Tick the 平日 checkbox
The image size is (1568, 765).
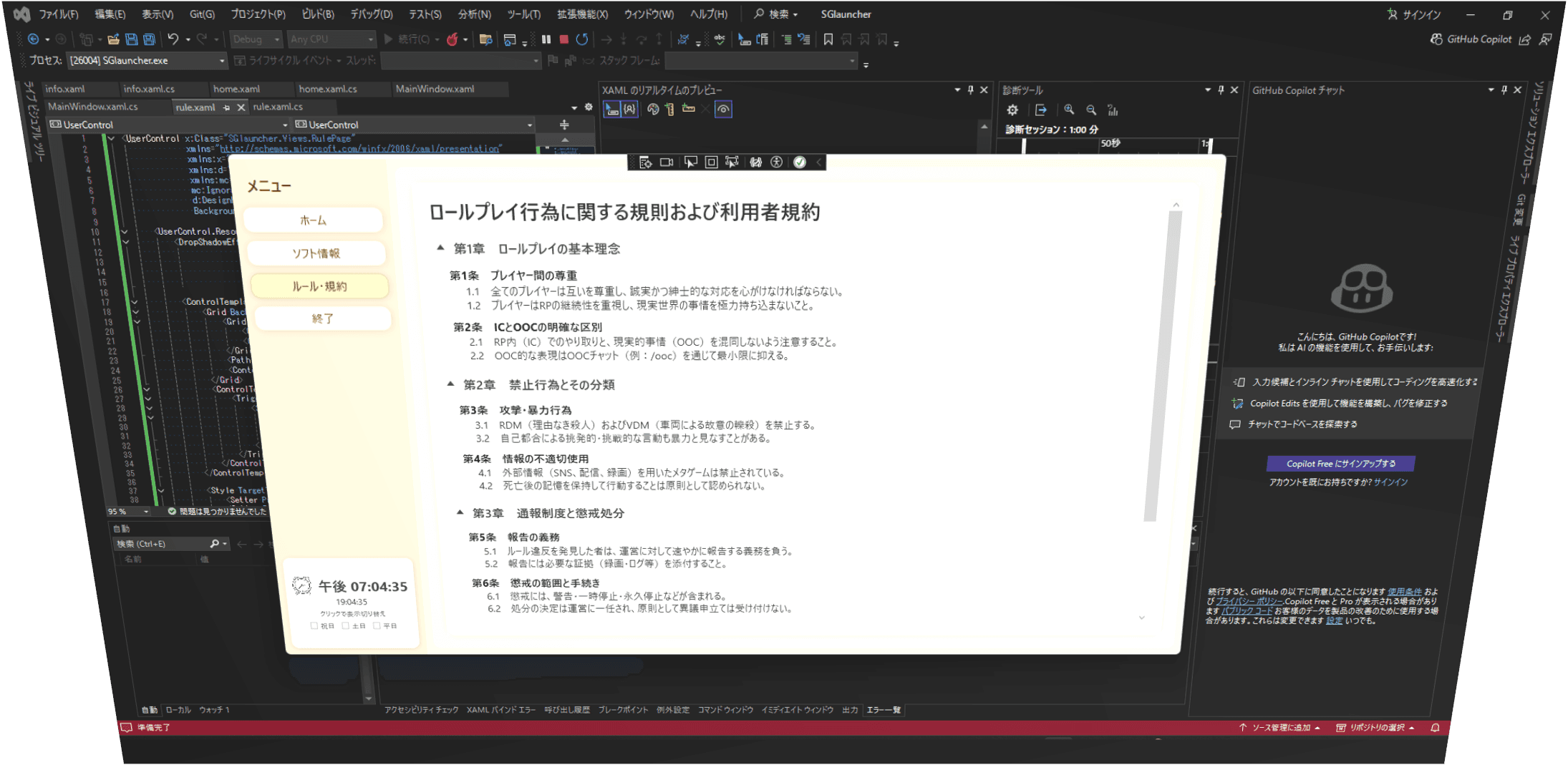[x=377, y=626]
